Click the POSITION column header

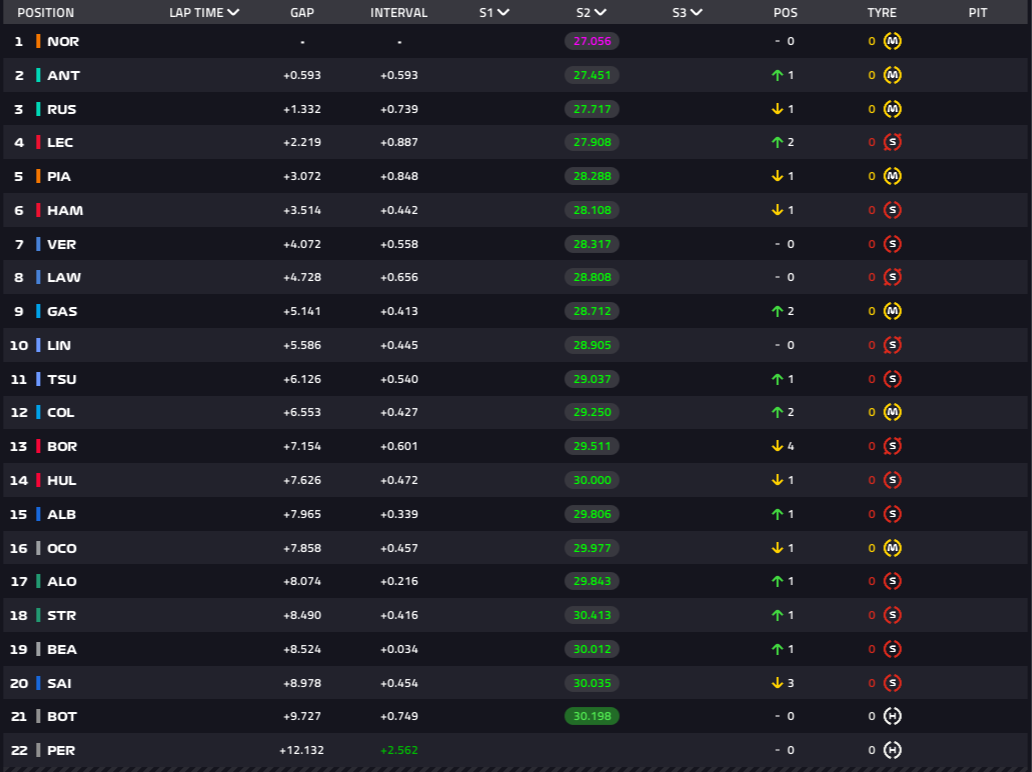coord(45,13)
